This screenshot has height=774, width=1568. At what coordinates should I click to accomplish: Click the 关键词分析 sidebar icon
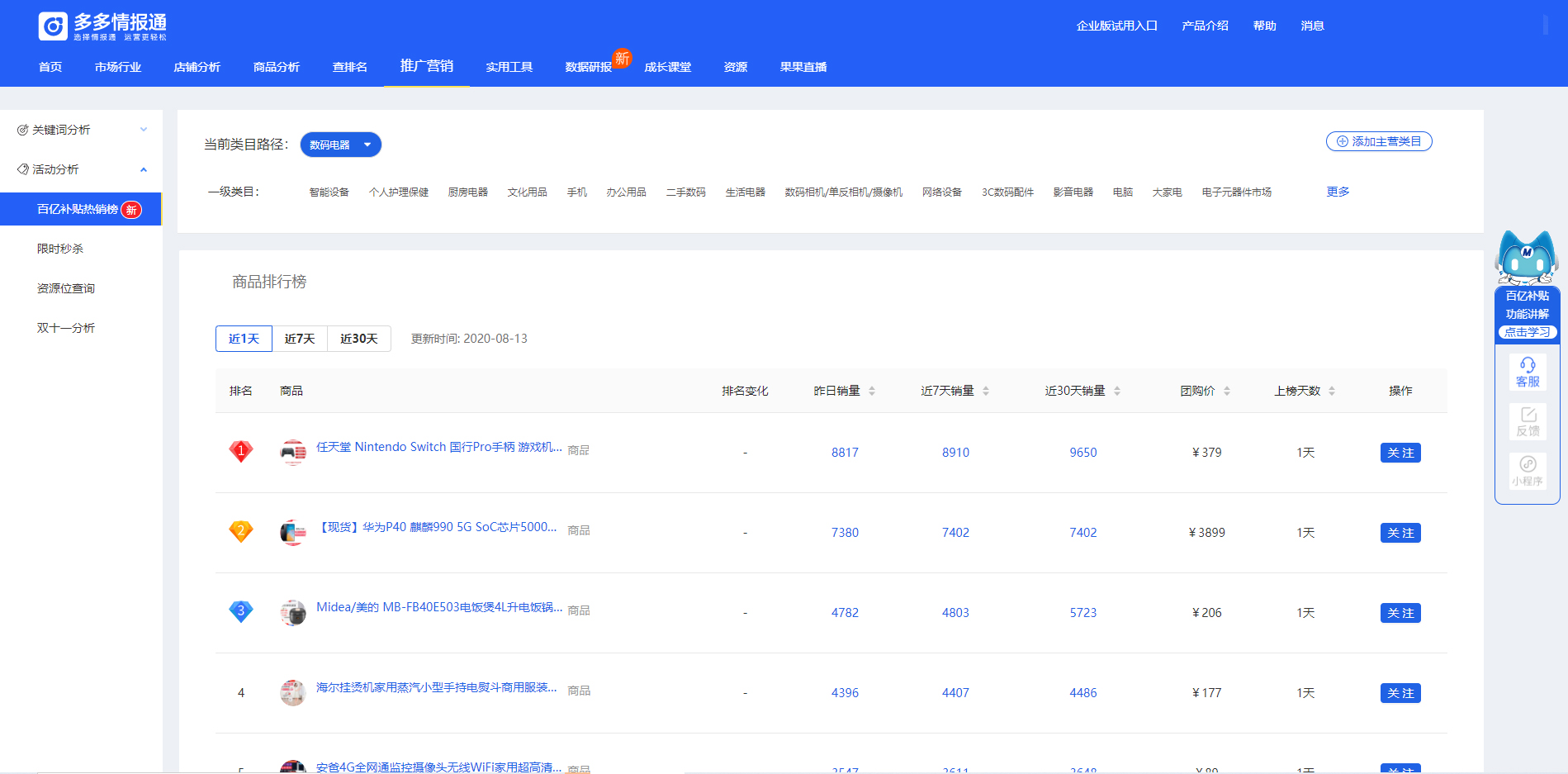pos(23,130)
